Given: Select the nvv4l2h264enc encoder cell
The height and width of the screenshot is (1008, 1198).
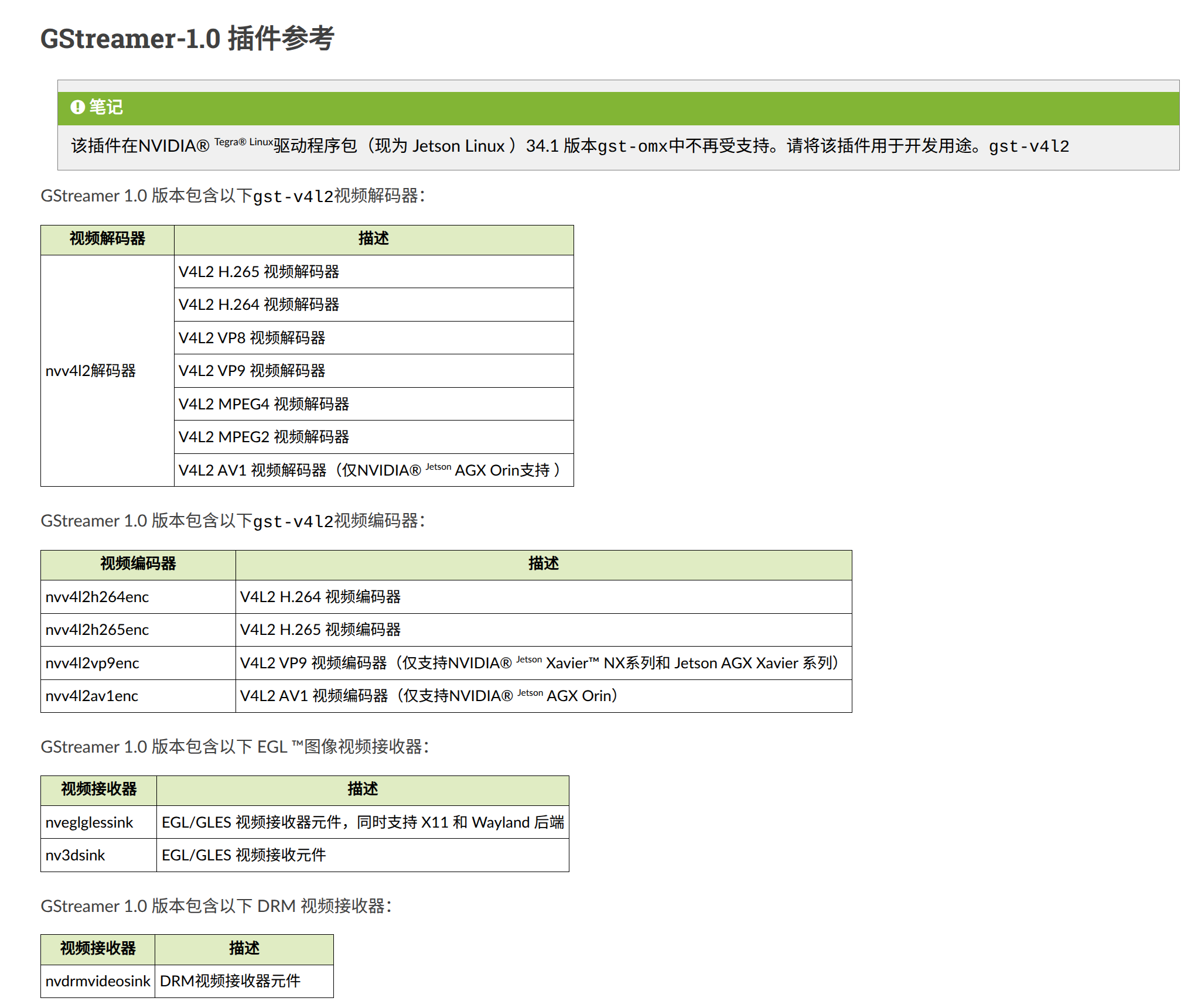Looking at the screenshot, I should pos(97,597).
